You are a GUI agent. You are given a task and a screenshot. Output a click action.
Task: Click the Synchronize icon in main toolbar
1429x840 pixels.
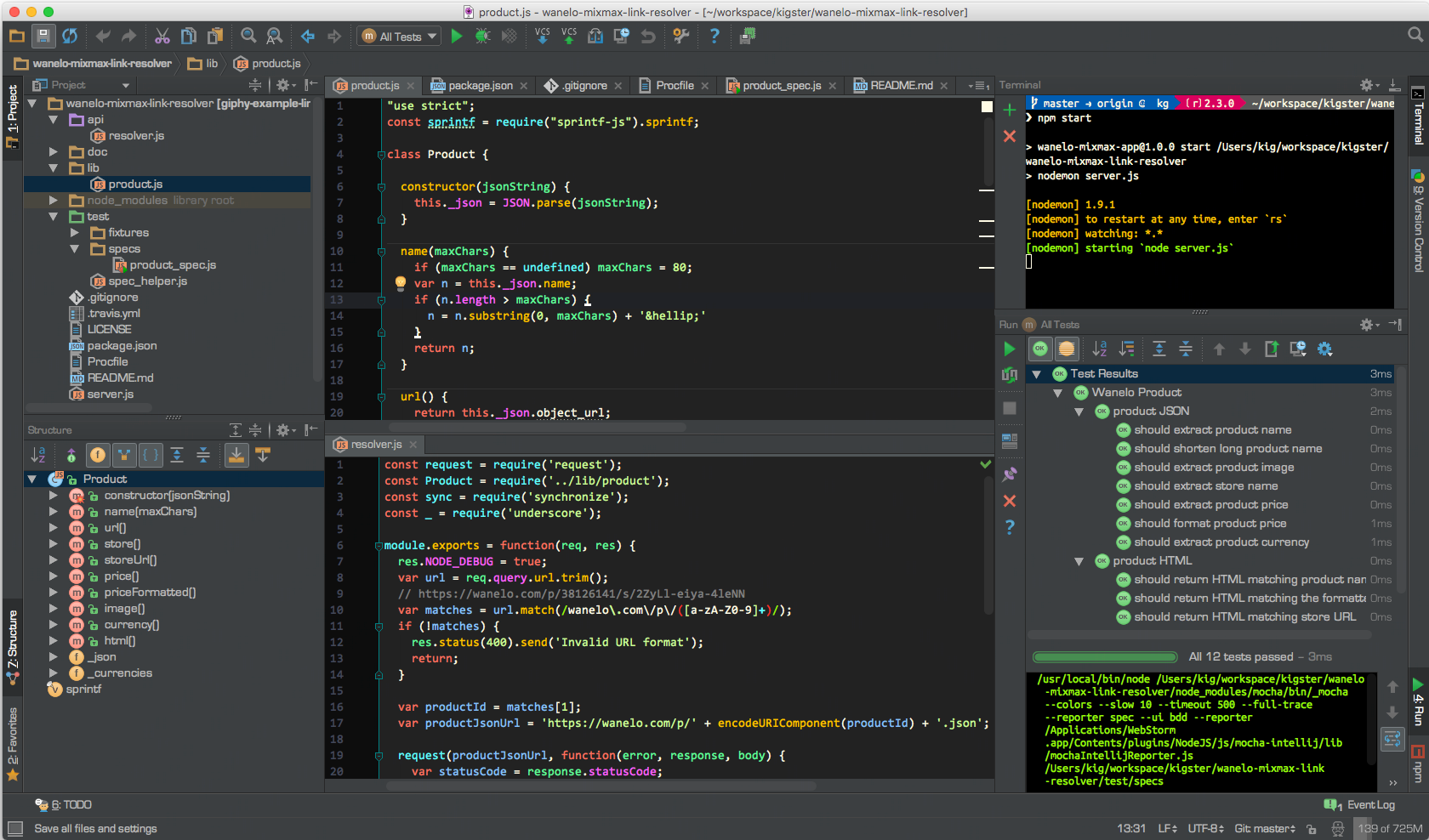click(70, 36)
